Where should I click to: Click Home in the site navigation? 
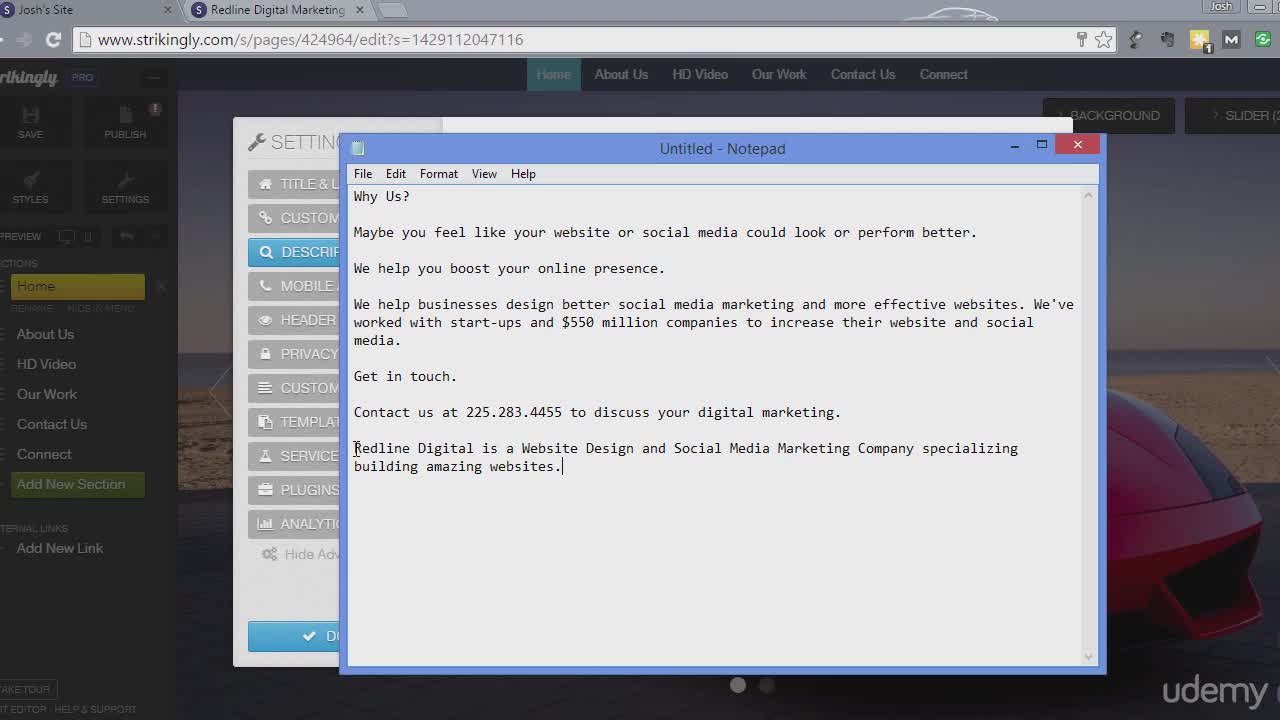[x=554, y=75]
